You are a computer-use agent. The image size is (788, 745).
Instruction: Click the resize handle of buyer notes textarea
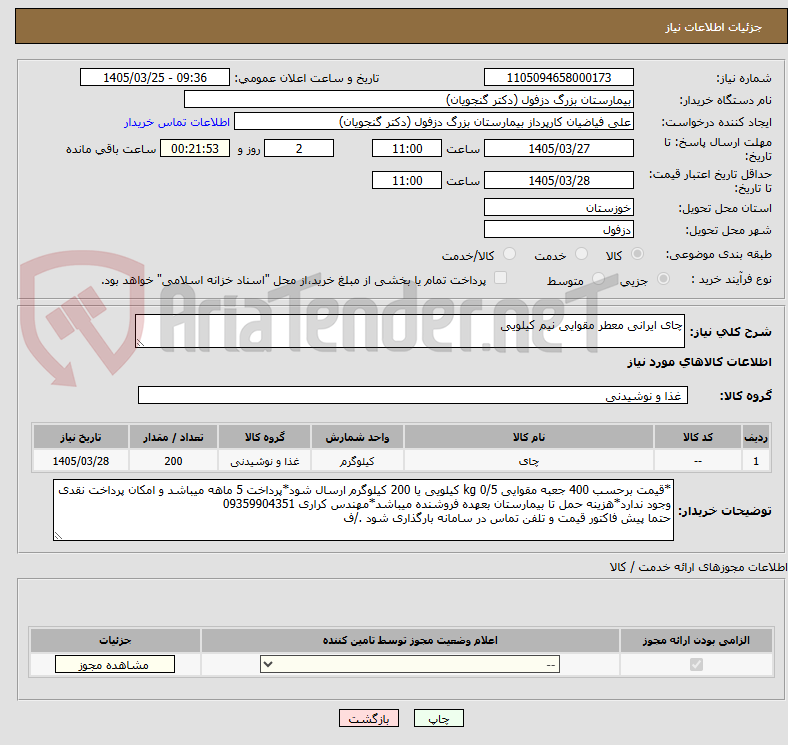click(58, 536)
